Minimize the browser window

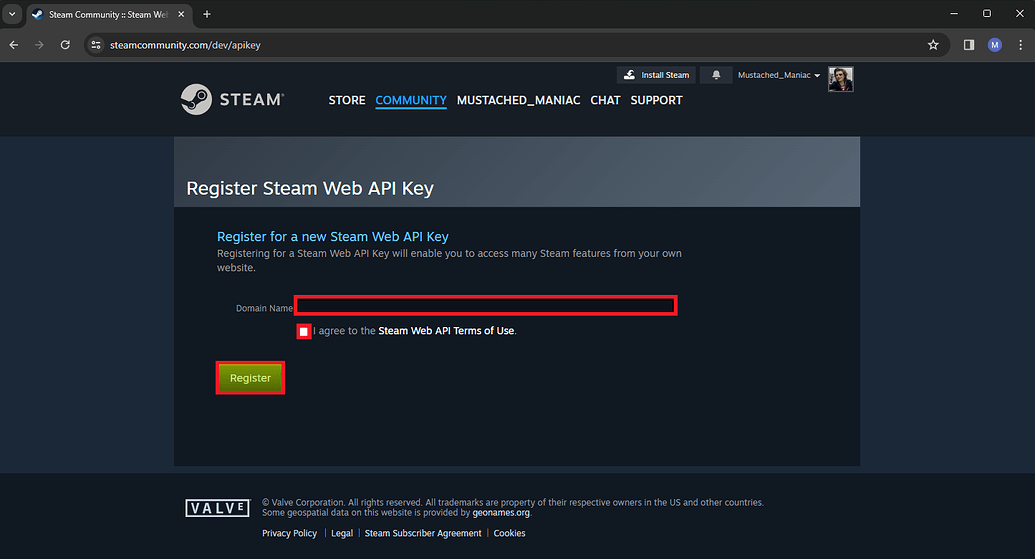pos(954,14)
